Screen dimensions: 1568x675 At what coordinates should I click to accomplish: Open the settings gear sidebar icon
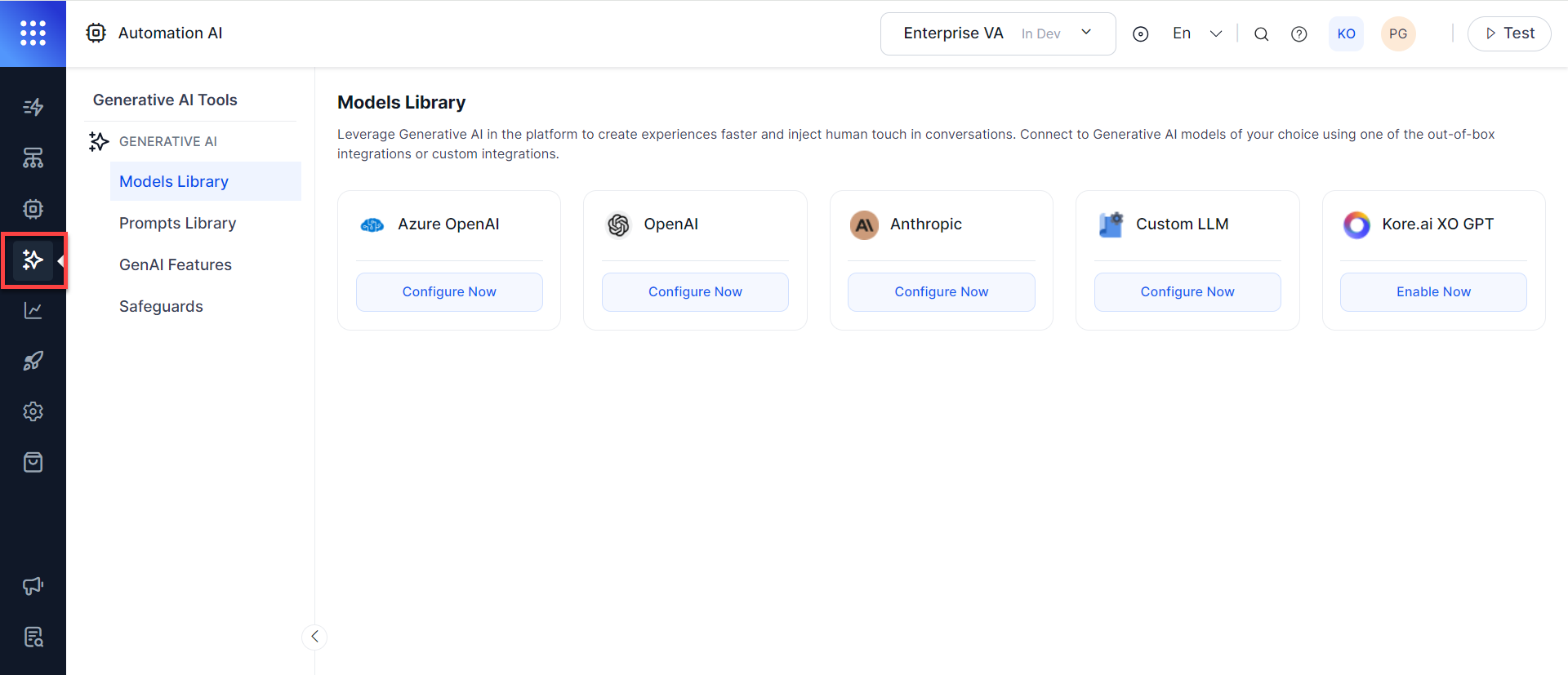click(x=33, y=411)
